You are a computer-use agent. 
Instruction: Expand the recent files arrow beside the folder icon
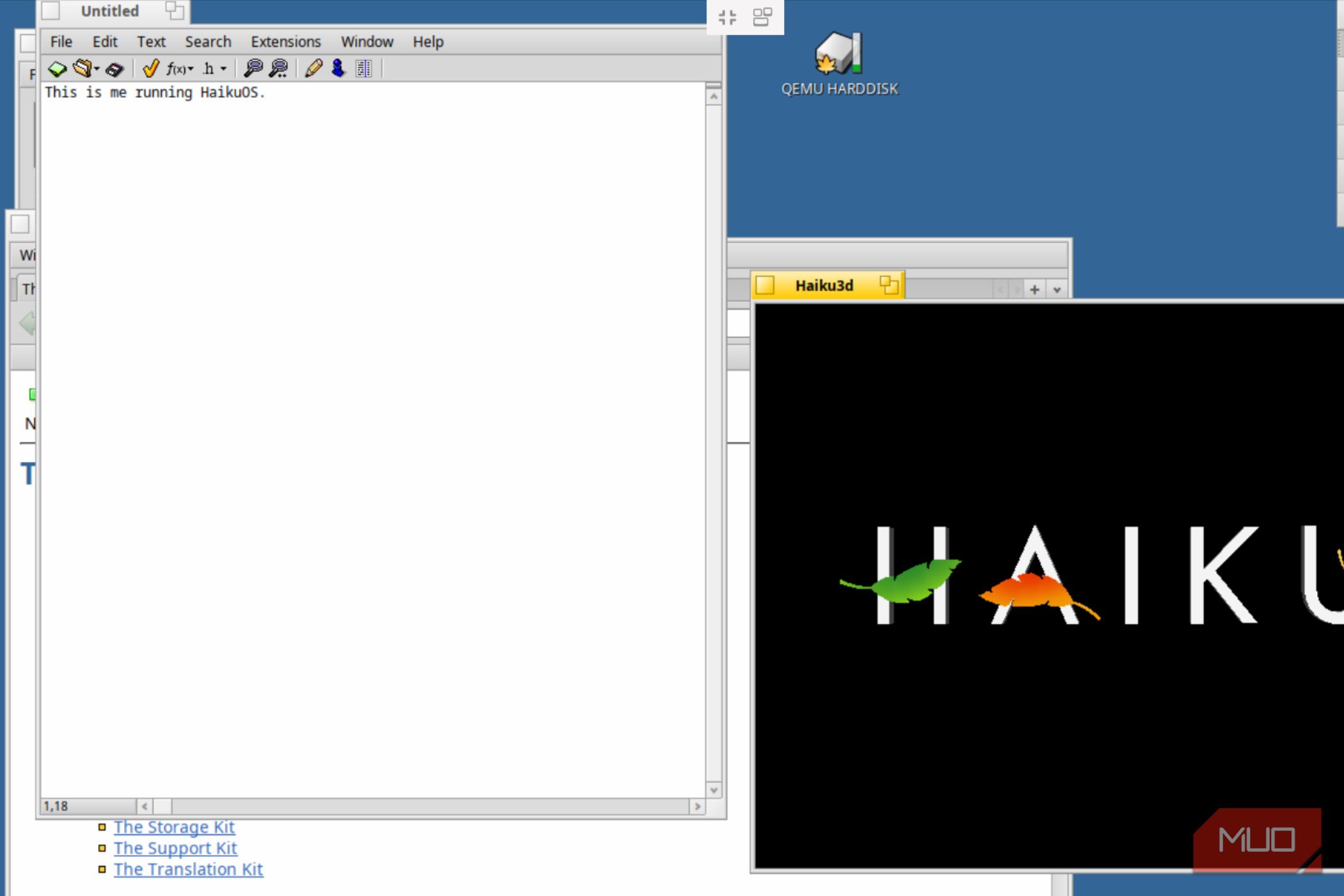click(97, 68)
